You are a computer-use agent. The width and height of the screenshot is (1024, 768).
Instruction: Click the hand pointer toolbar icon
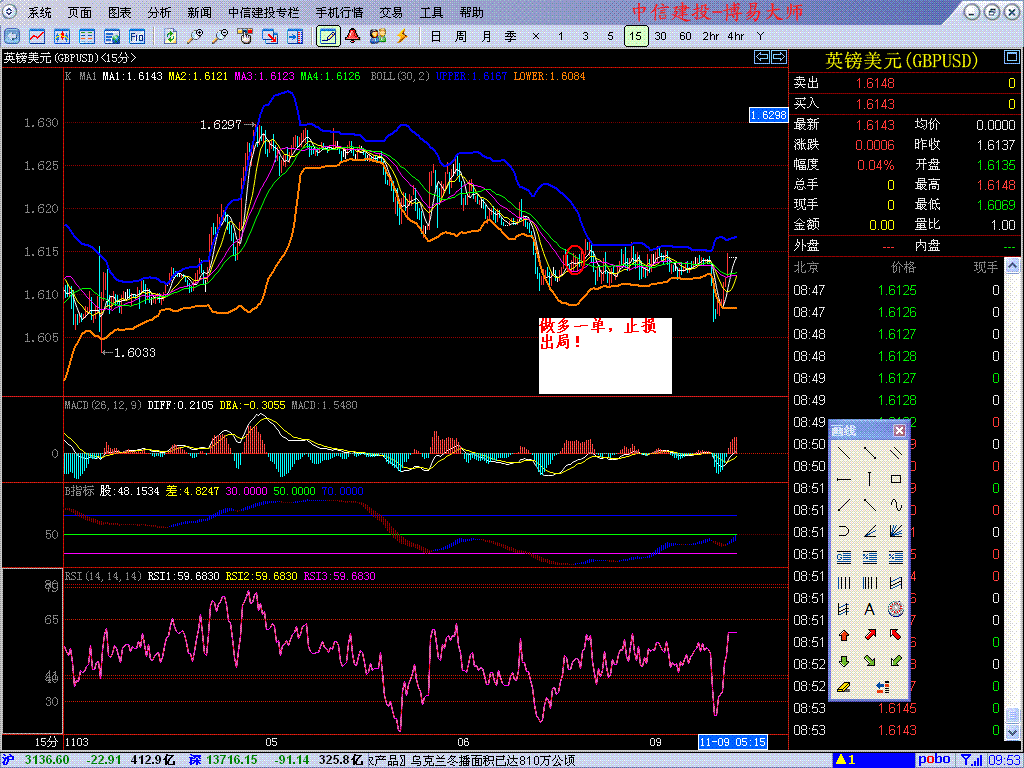(245, 36)
